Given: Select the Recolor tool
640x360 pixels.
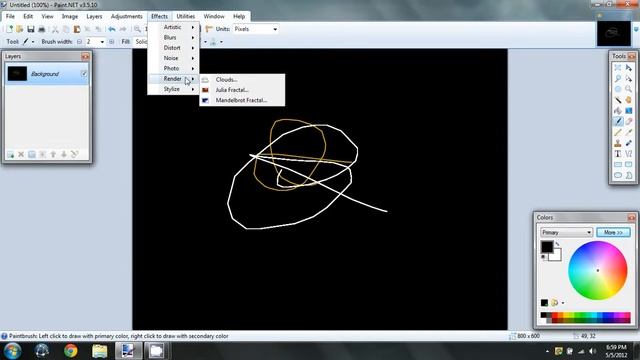Looking at the screenshot, I should tap(629, 143).
